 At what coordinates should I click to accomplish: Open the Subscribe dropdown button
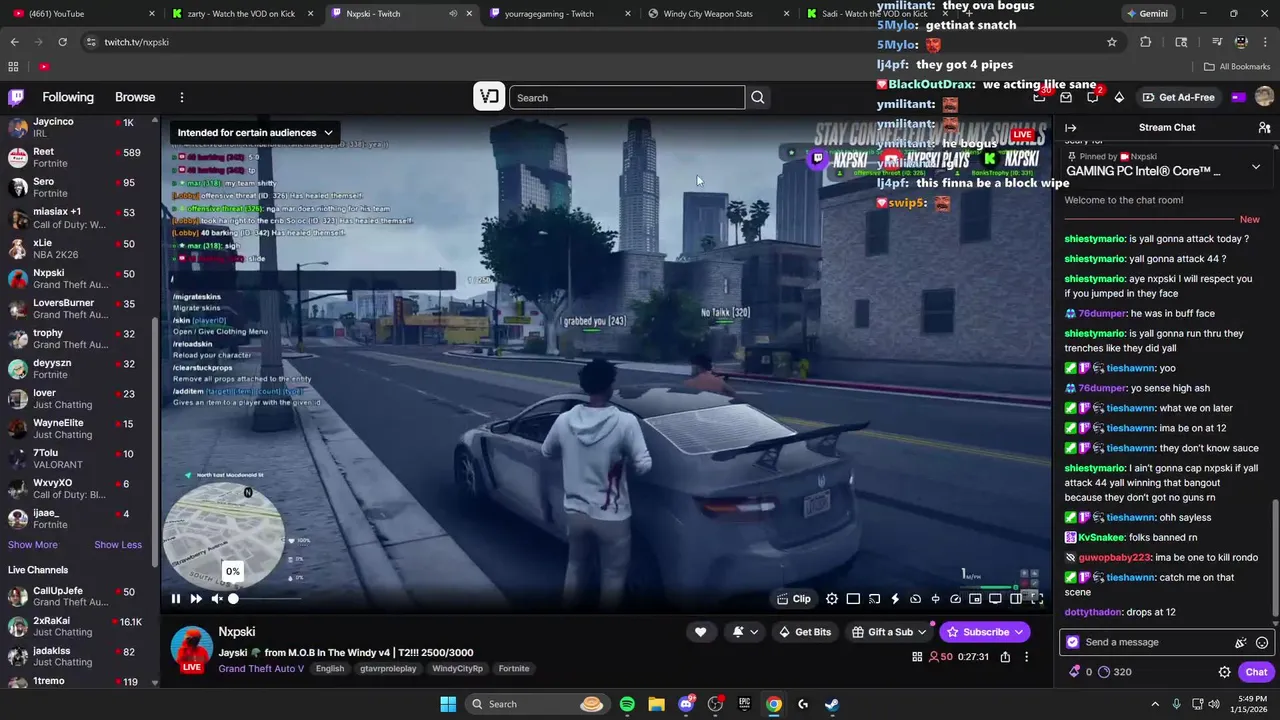986,632
